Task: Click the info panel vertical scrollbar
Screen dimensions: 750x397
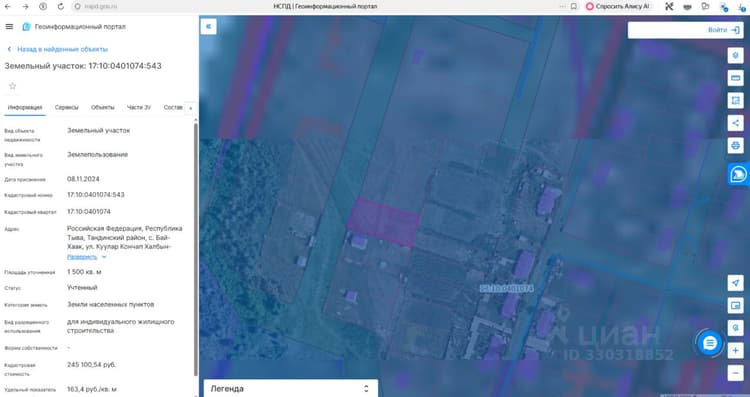Action: coord(195,249)
